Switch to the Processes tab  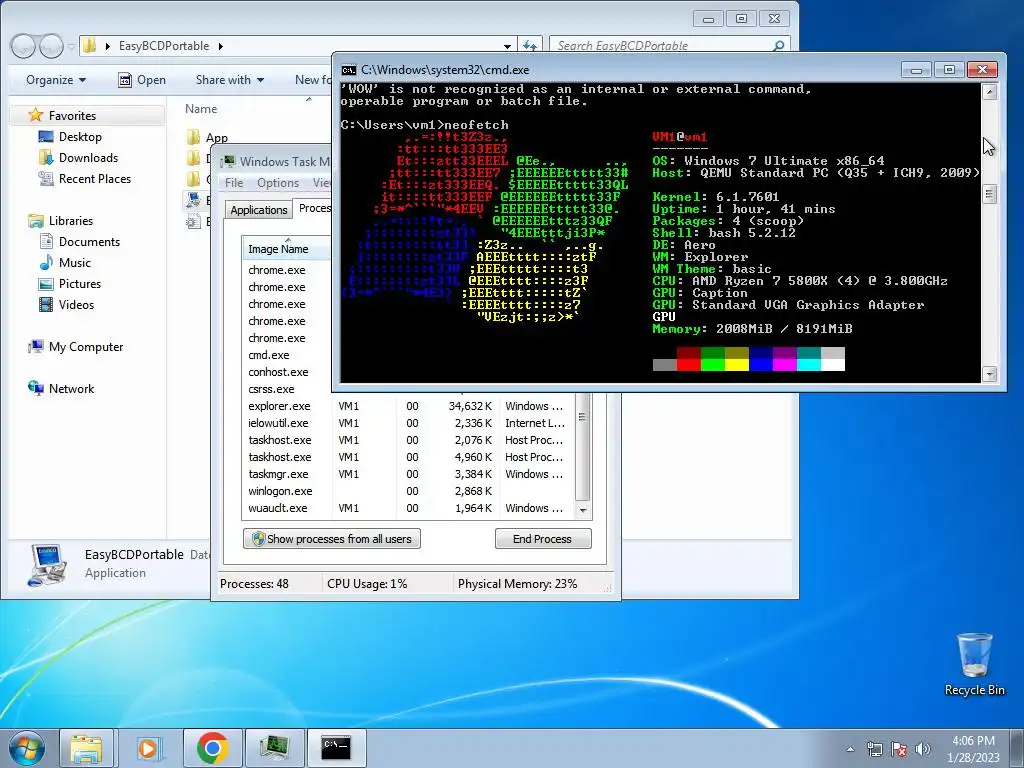coord(314,208)
